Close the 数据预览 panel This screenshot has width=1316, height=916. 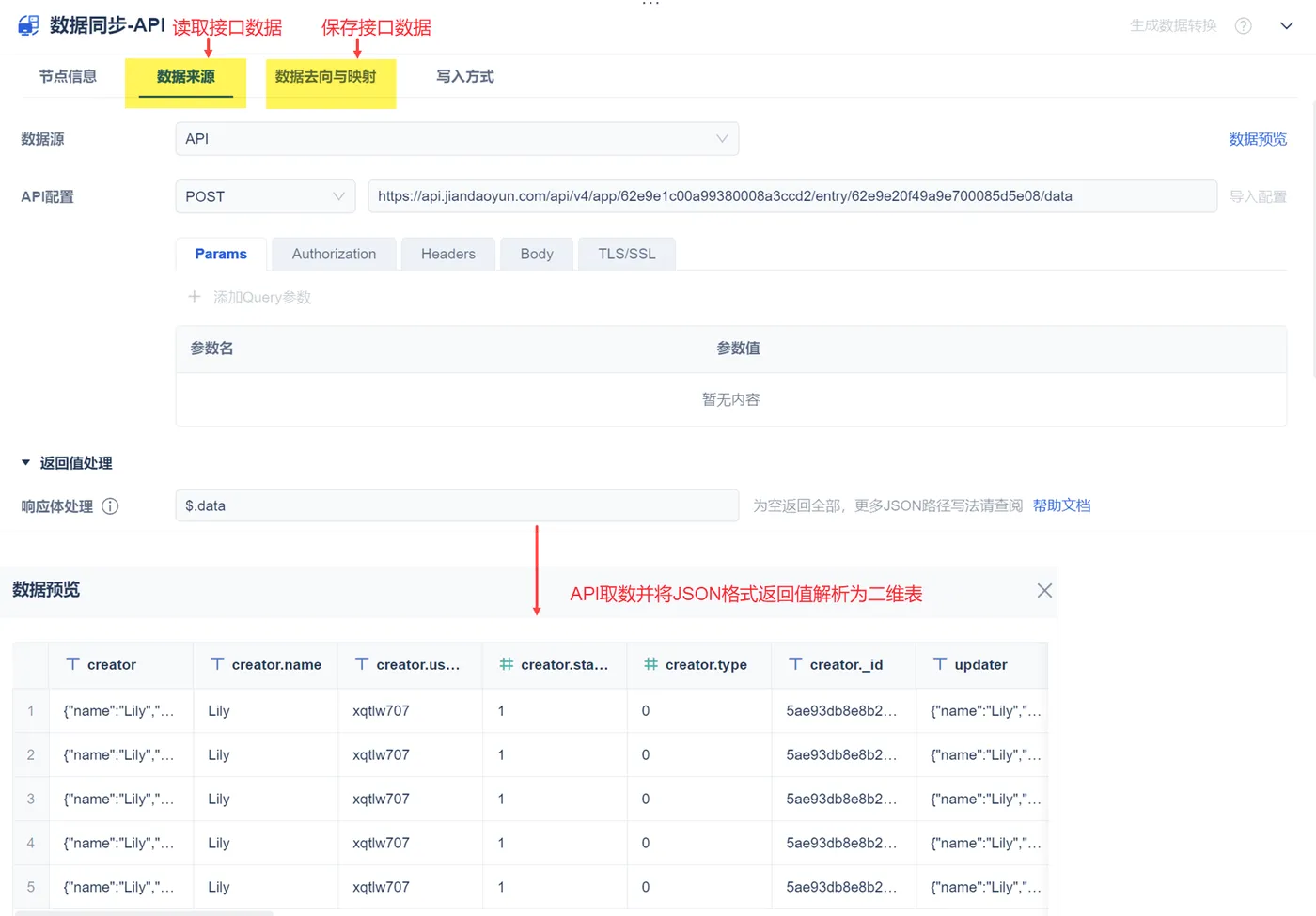[1044, 591]
